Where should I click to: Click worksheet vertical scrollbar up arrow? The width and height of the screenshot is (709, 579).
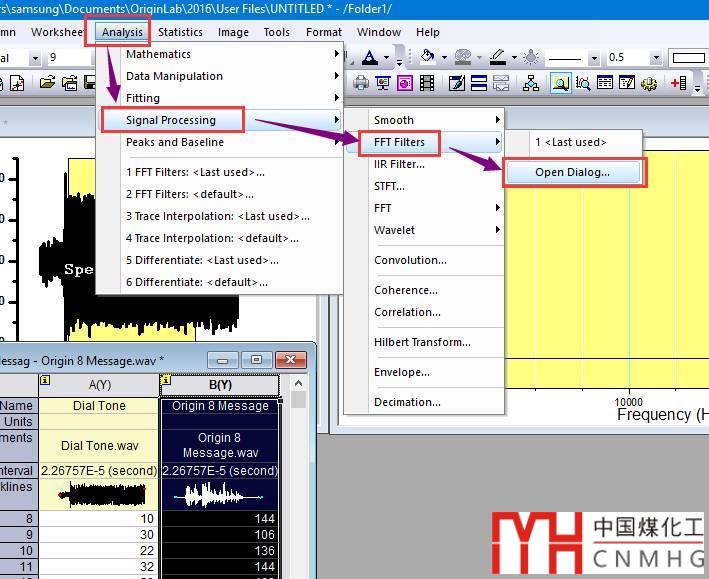[x=298, y=384]
